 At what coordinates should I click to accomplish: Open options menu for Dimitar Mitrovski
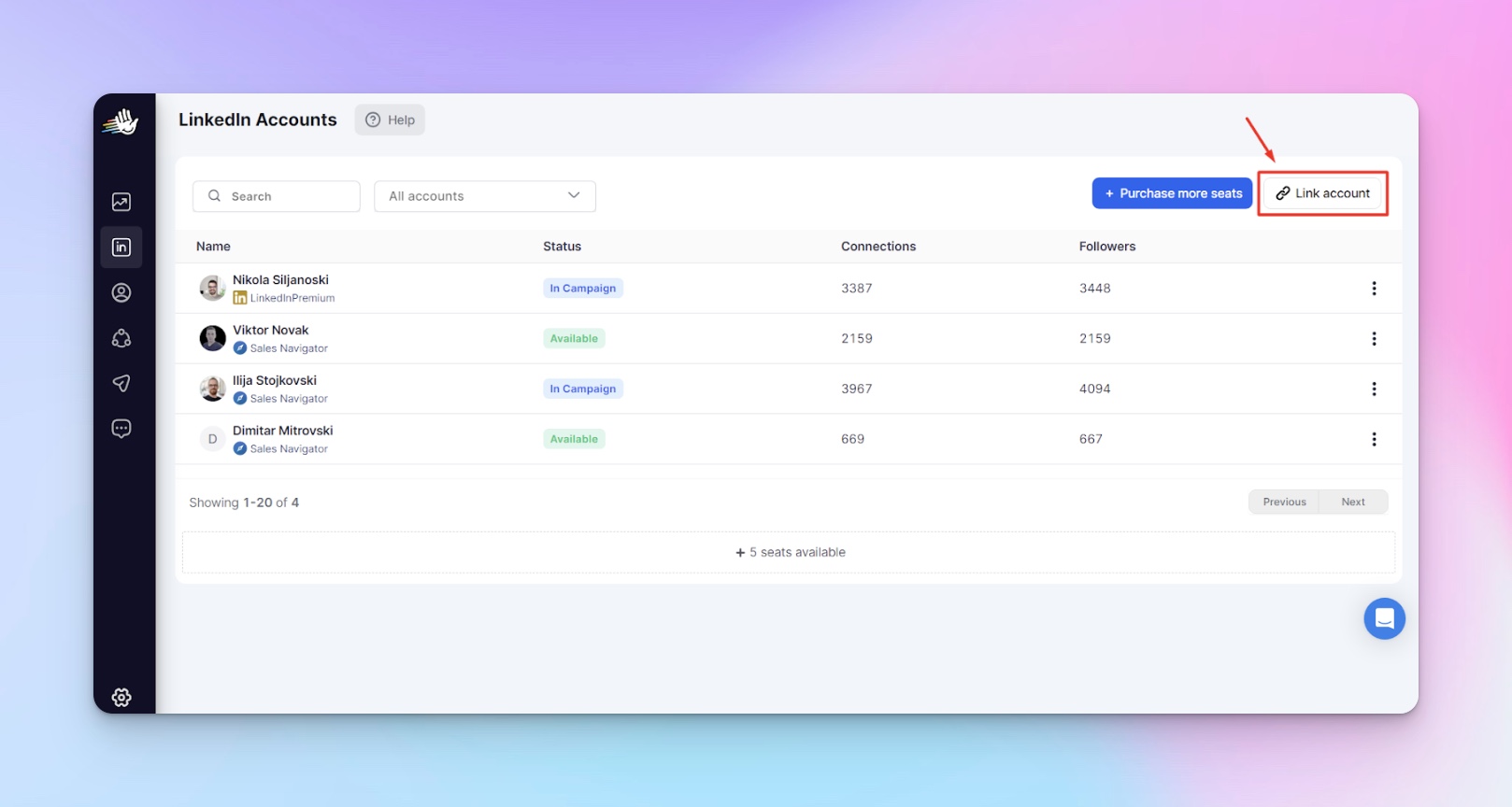tap(1374, 439)
